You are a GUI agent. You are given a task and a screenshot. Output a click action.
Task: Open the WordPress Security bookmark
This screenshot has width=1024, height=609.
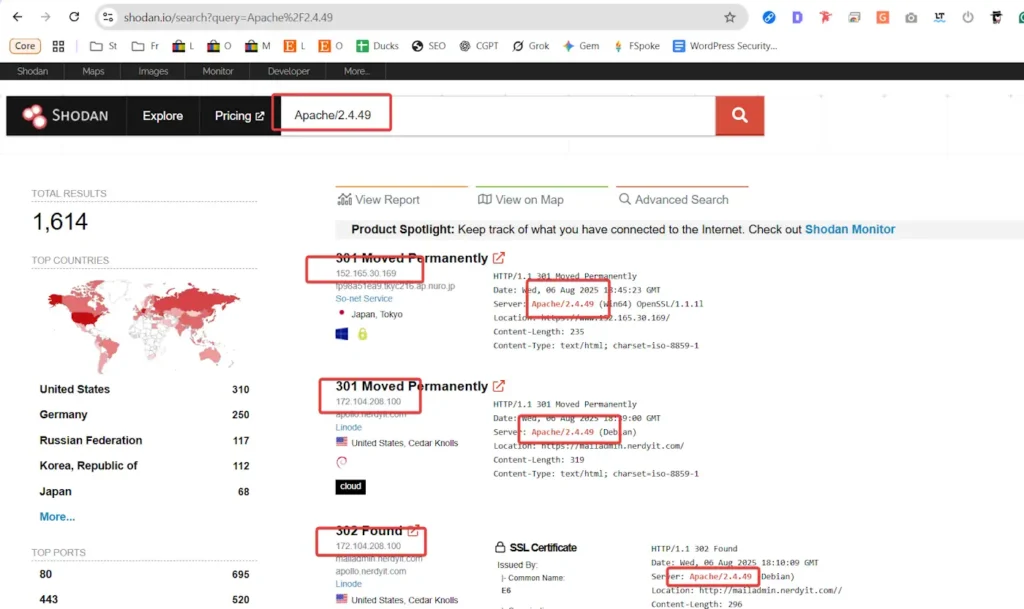725,46
